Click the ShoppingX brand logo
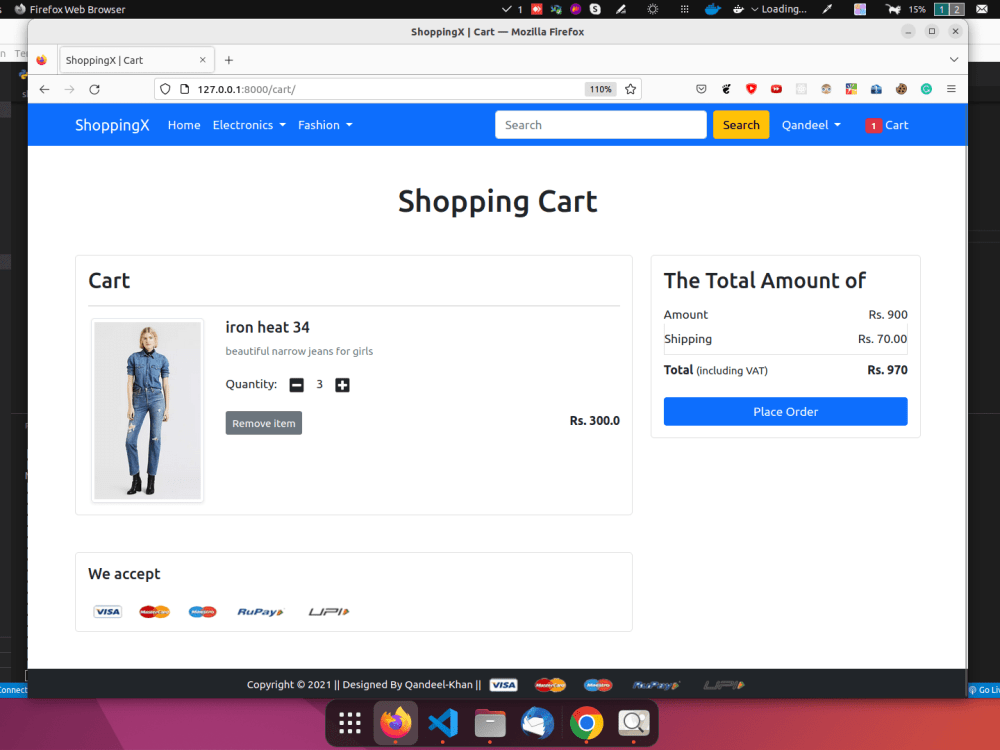 point(112,125)
